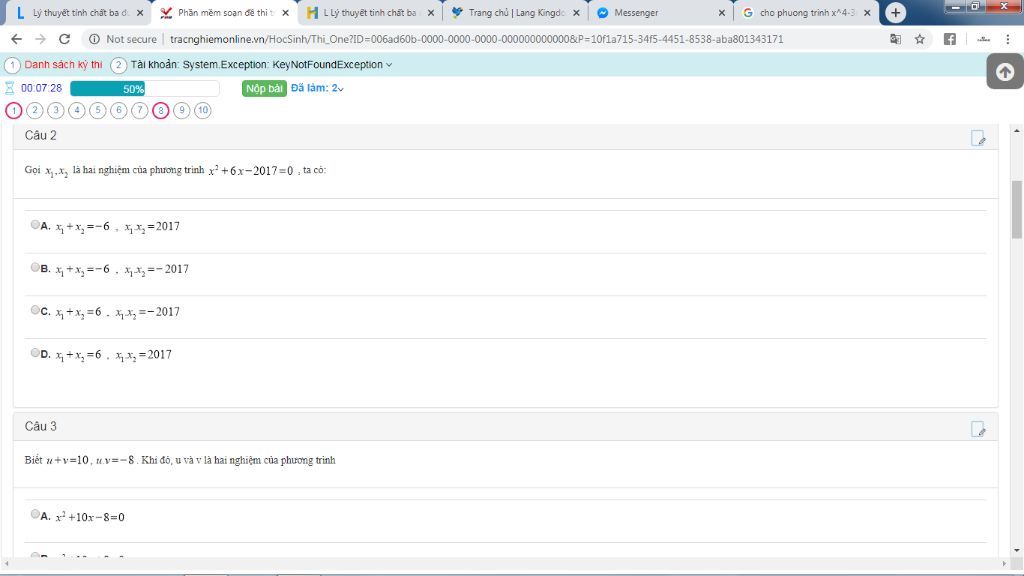Jump to question 4 circle
This screenshot has width=1024, height=576.
[76, 110]
